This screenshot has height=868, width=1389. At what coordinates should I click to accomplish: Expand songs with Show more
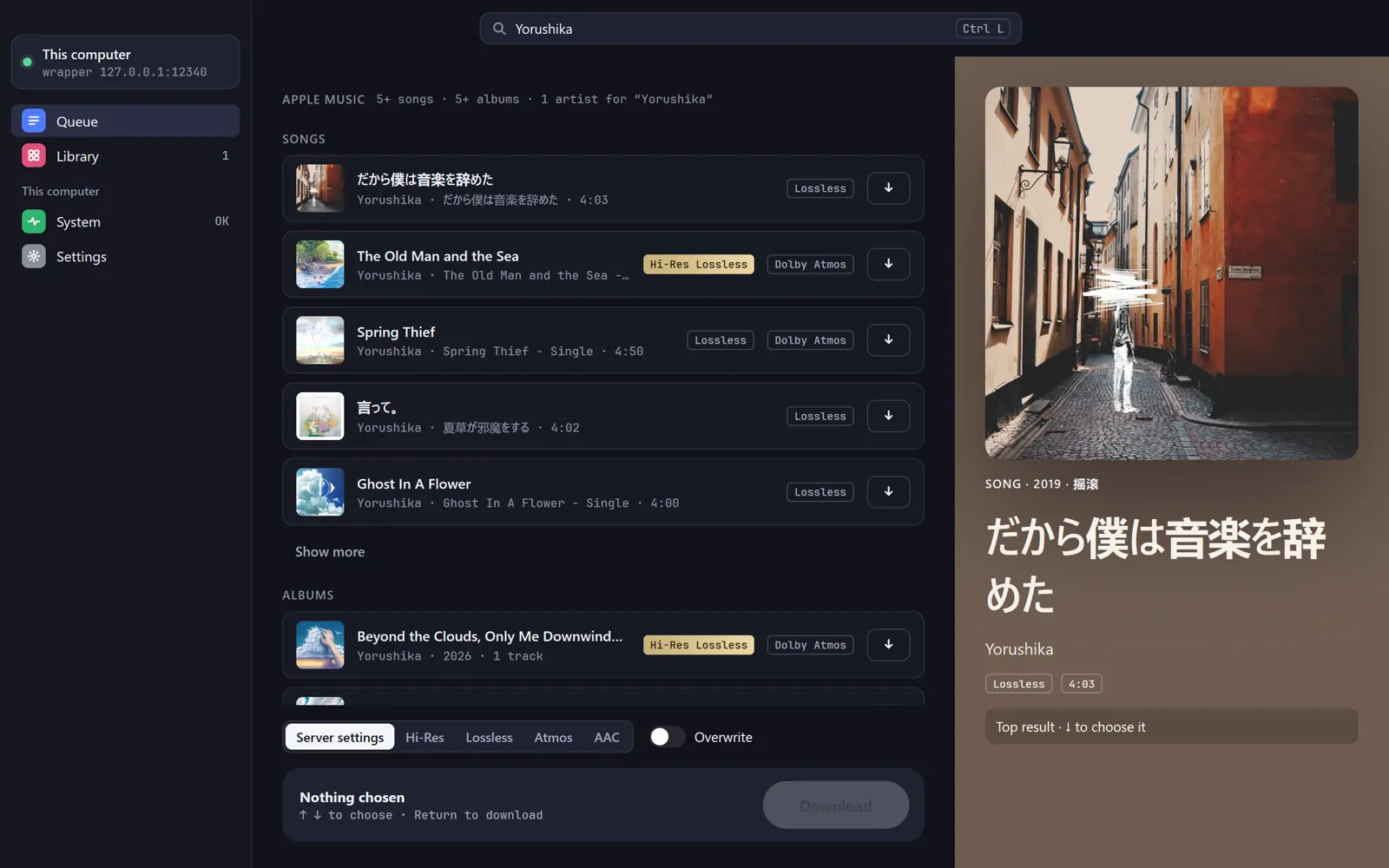tap(330, 552)
